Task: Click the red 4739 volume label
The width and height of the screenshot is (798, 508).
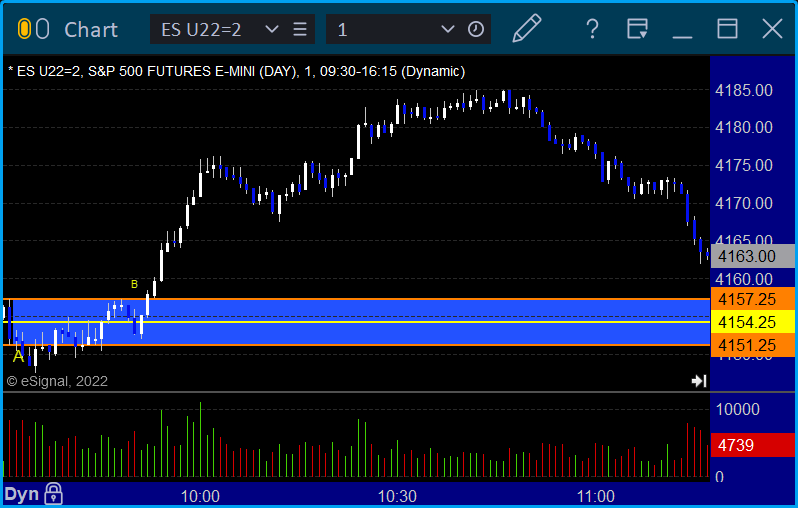Action: [753, 445]
